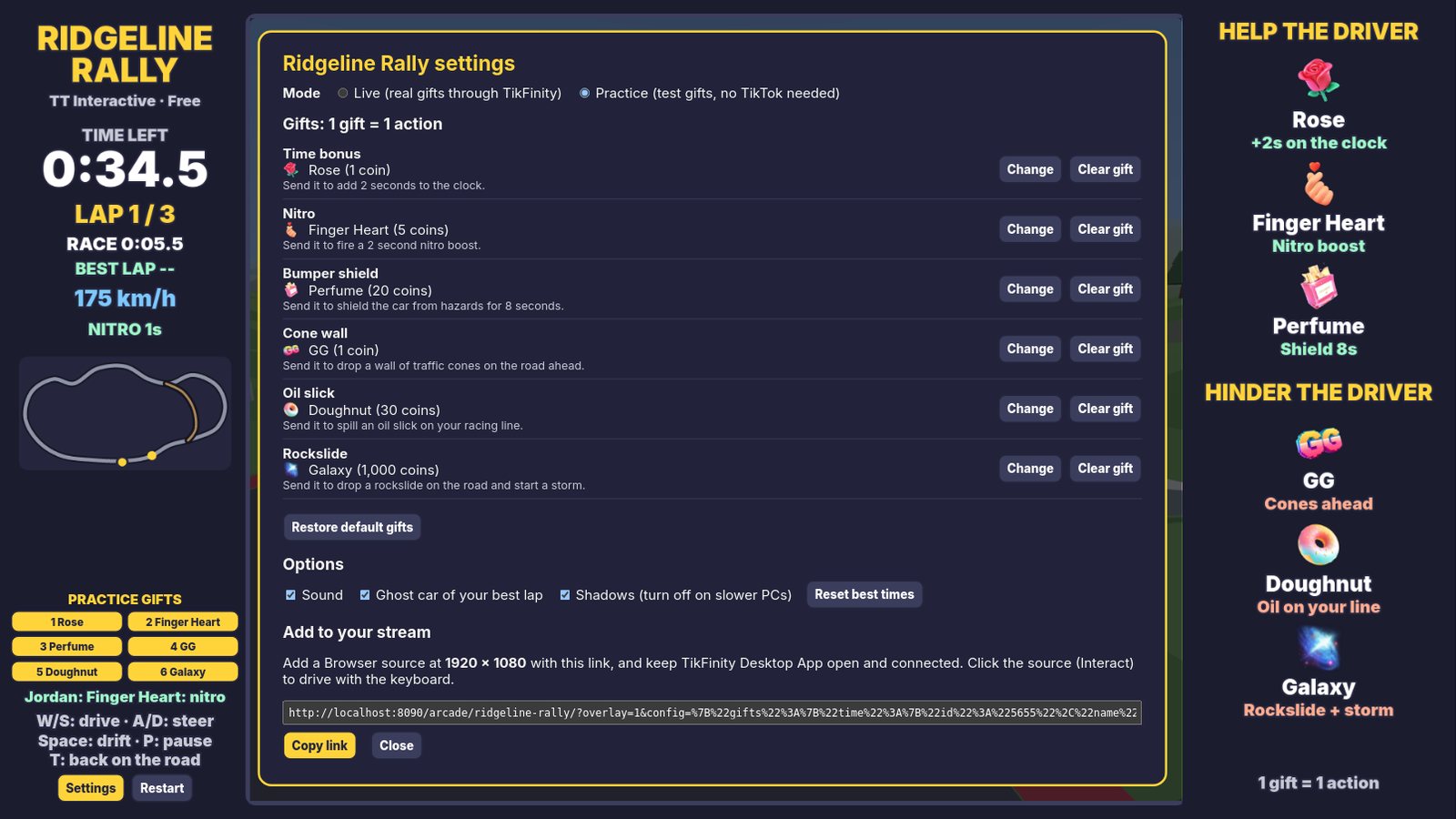Click the track minimap
Image resolution: width=1456 pixels, height=819 pixels.
(x=125, y=413)
